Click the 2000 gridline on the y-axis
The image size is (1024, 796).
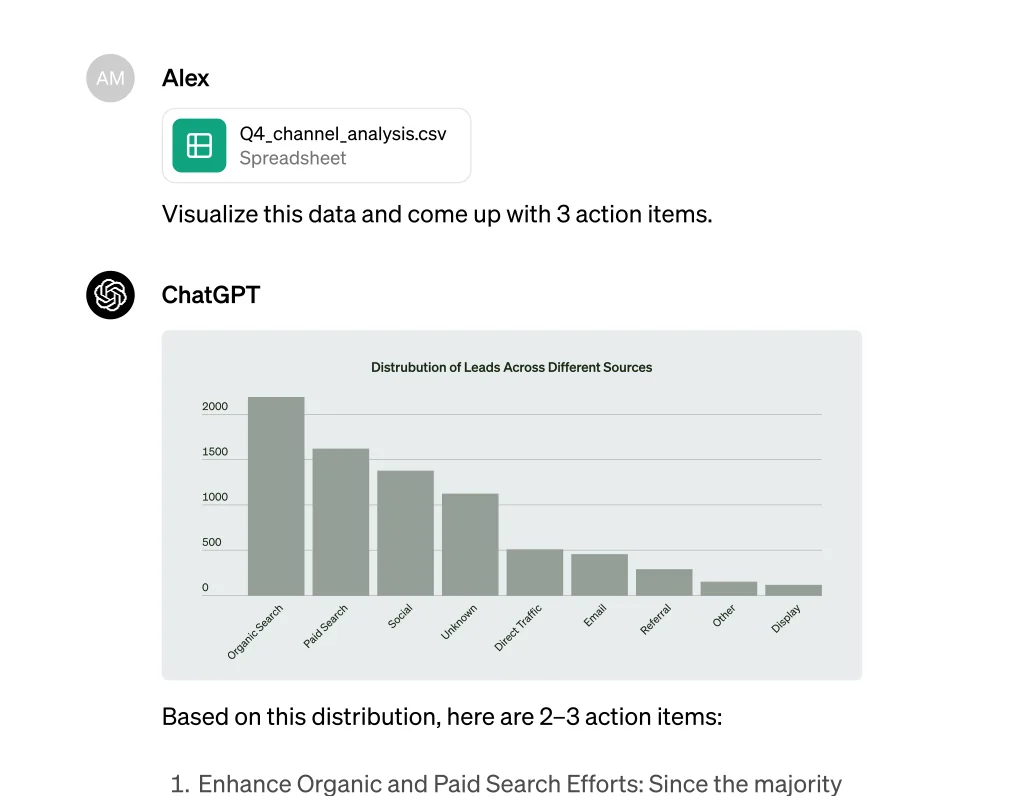(x=215, y=406)
